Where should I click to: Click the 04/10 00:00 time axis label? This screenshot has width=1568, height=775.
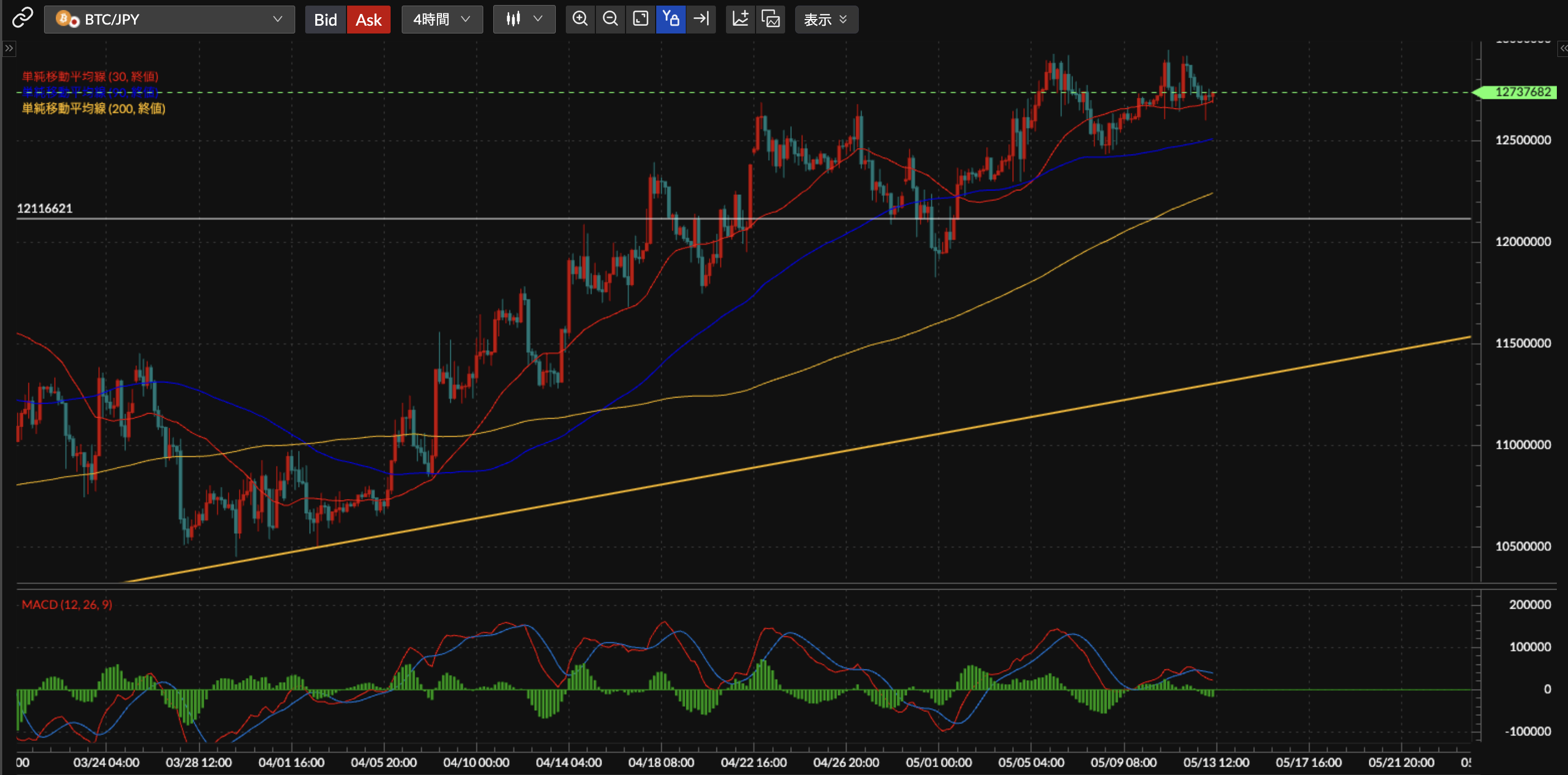[x=477, y=763]
